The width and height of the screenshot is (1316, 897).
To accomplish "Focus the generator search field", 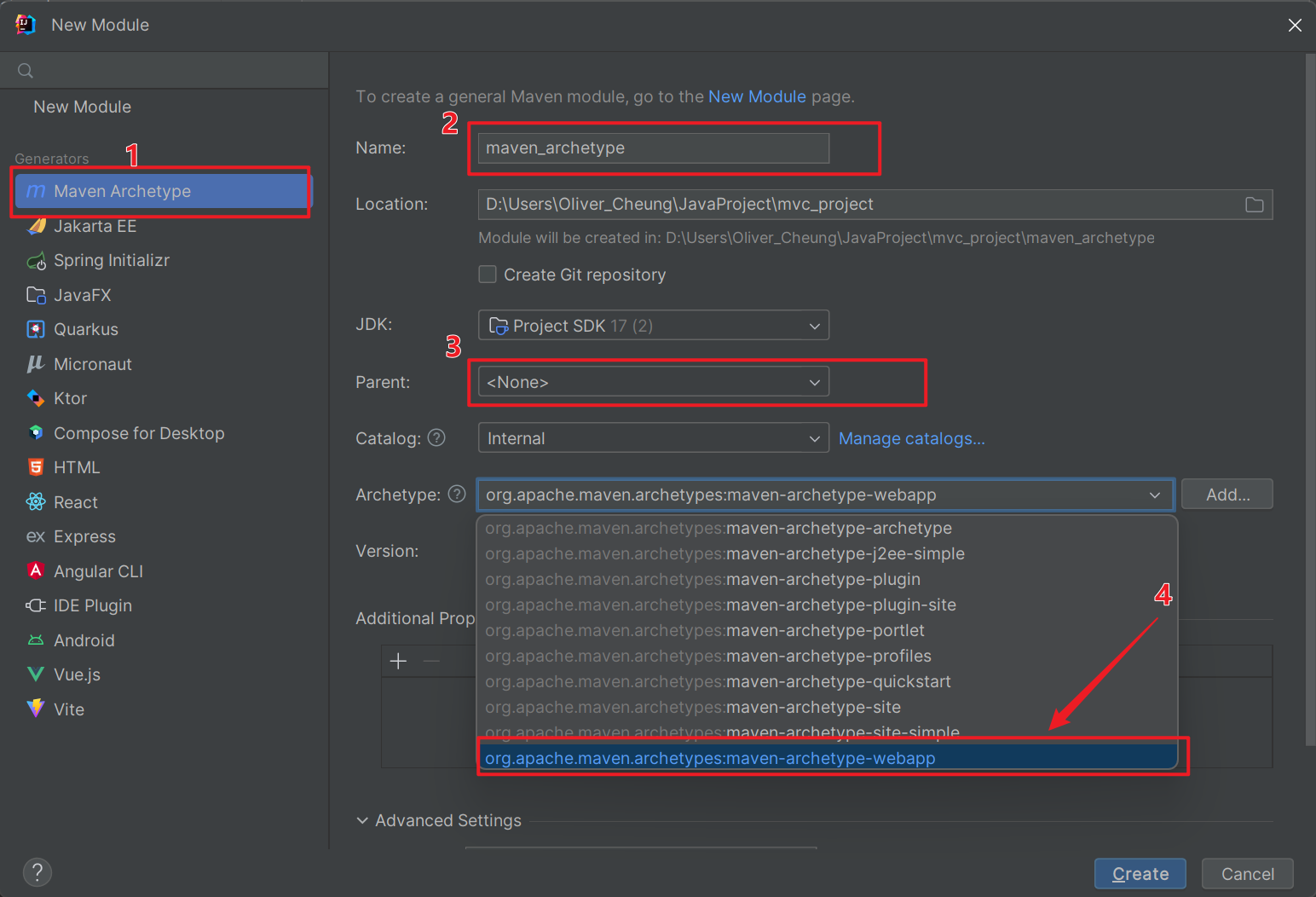I will [164, 71].
